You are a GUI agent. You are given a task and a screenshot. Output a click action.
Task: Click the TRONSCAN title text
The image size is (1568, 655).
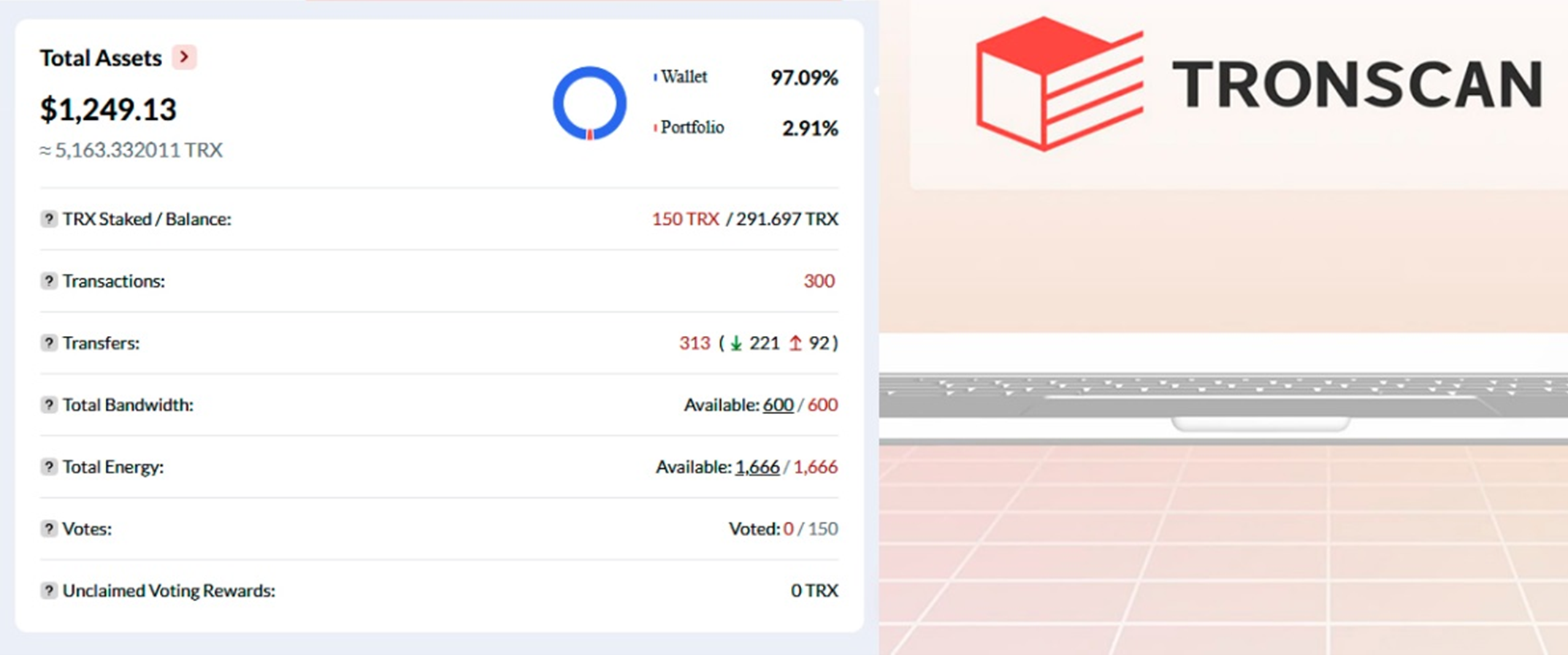[1357, 85]
